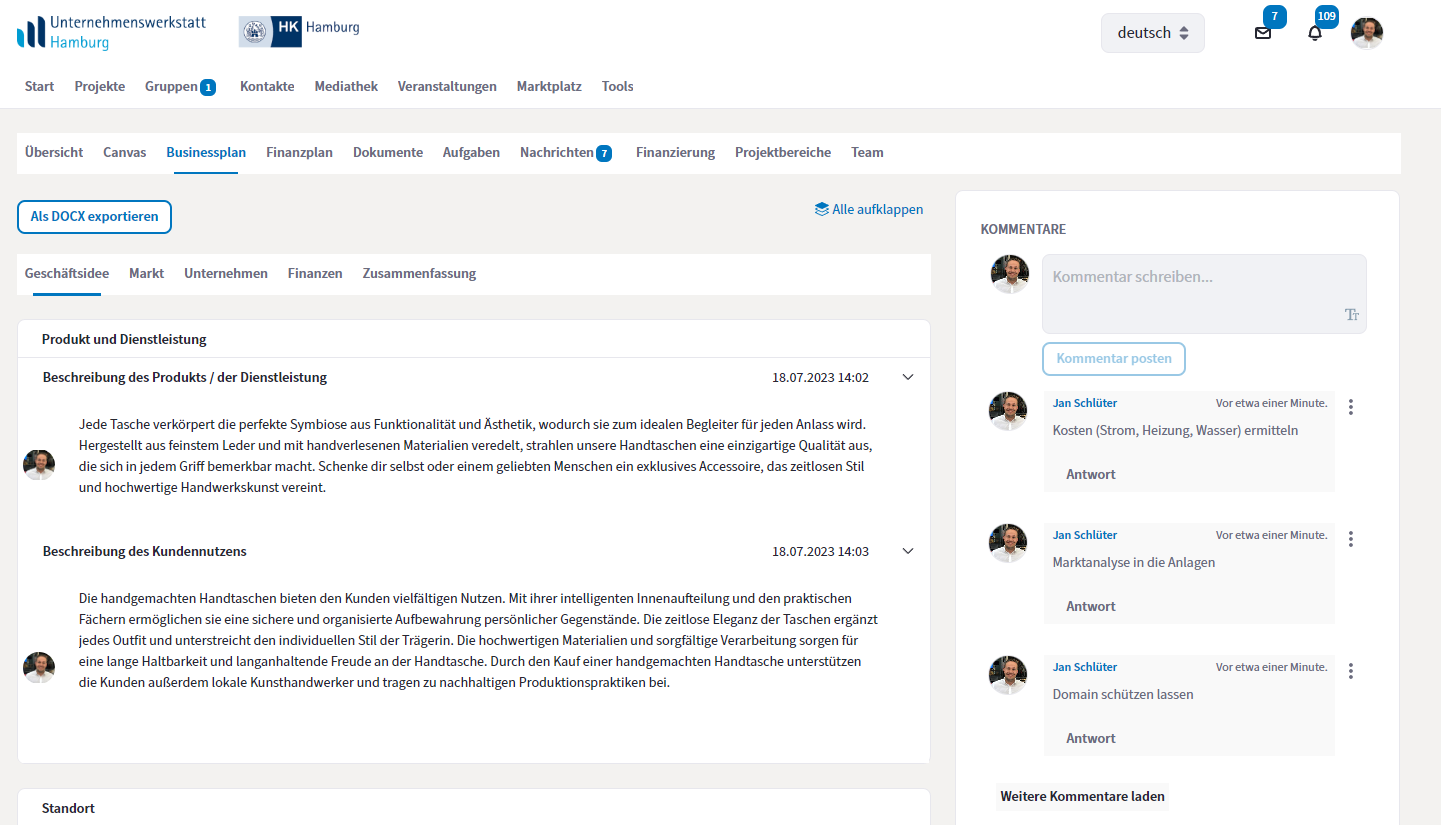Open options menu for Kosten comment
Viewport: 1441px width, 825px height.
[1351, 407]
